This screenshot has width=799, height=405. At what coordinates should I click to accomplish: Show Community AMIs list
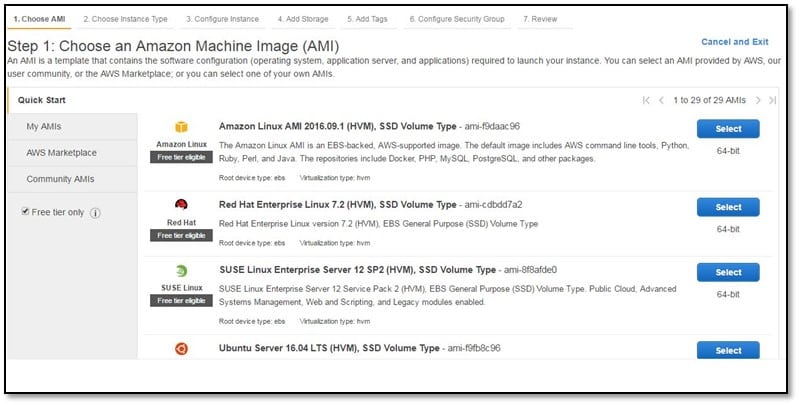point(61,179)
